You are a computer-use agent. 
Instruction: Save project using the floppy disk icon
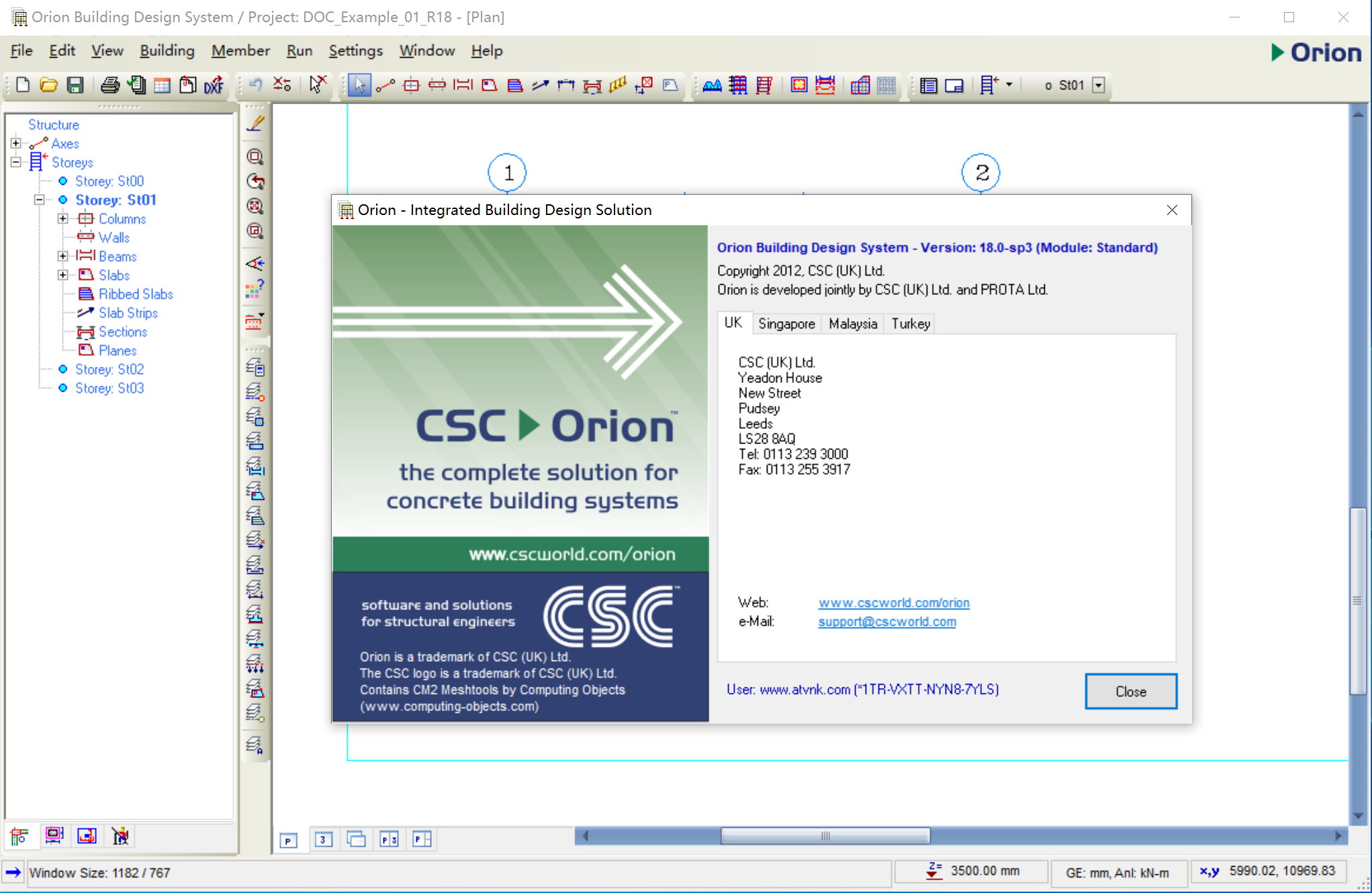coord(75,85)
